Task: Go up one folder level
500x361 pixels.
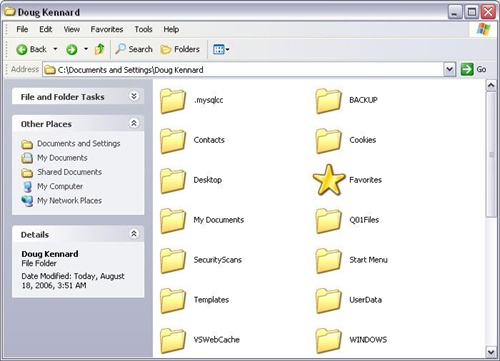Action: point(100,49)
